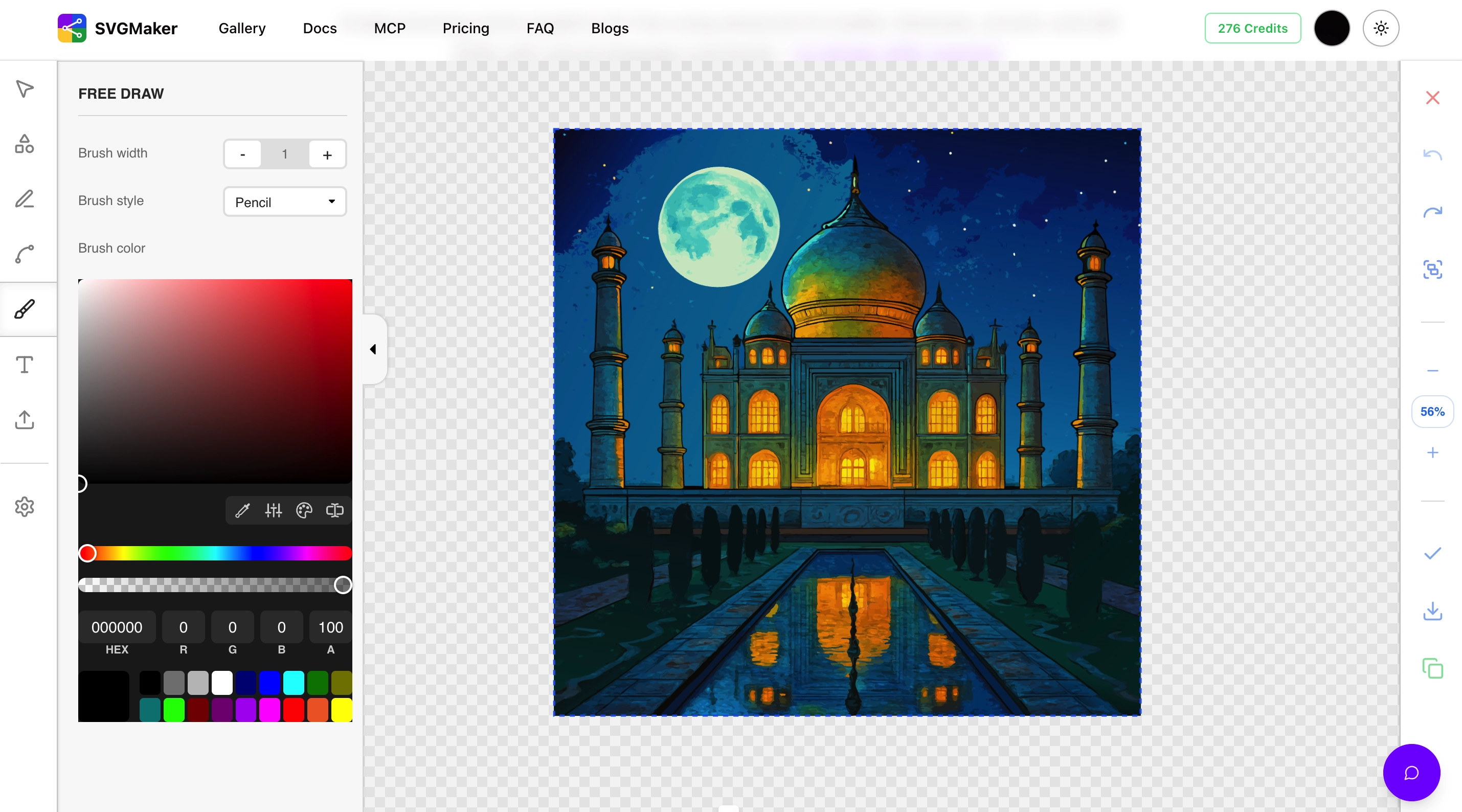Image resolution: width=1462 pixels, height=812 pixels.
Task: Redo the last edit
Action: tap(1432, 212)
